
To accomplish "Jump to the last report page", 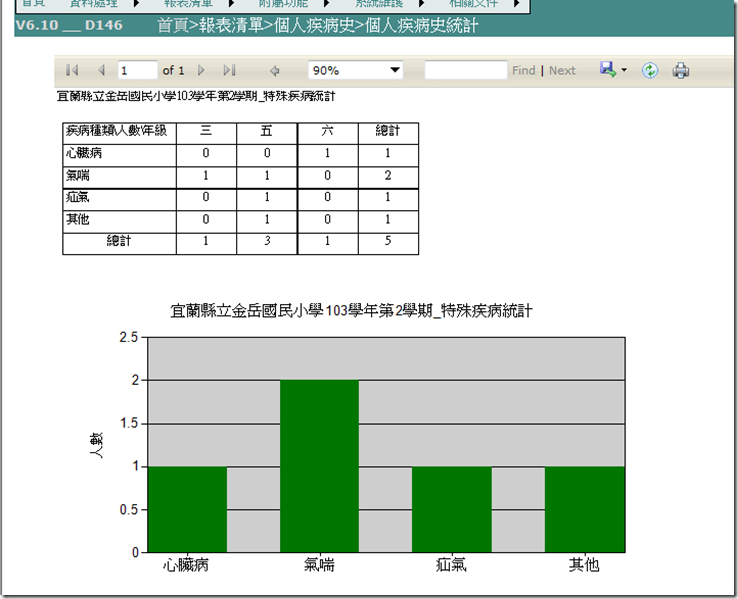I will (229, 71).
